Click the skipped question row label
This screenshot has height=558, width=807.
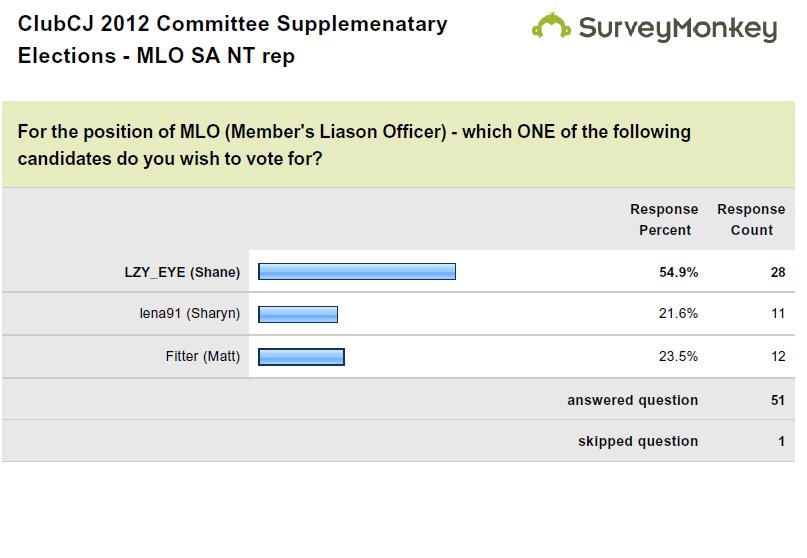638,442
